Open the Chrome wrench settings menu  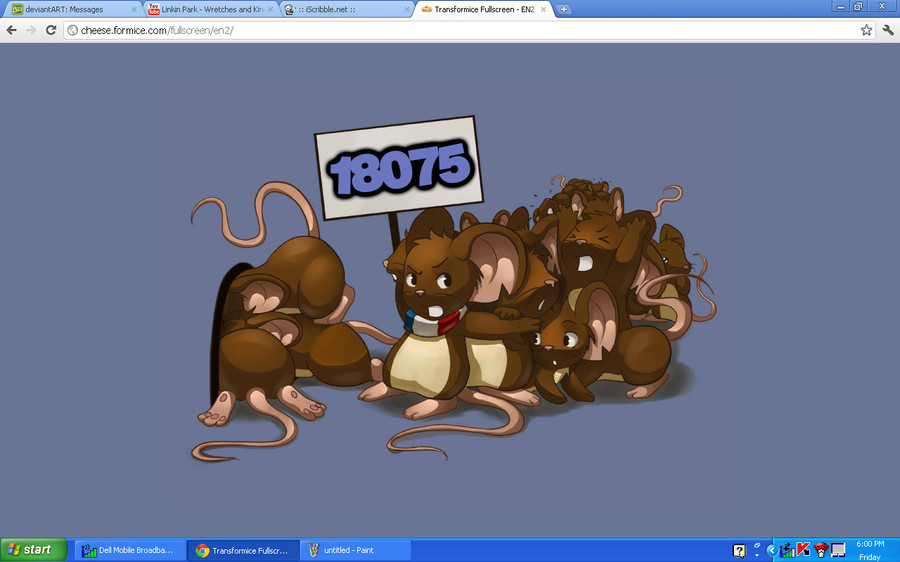(x=888, y=30)
